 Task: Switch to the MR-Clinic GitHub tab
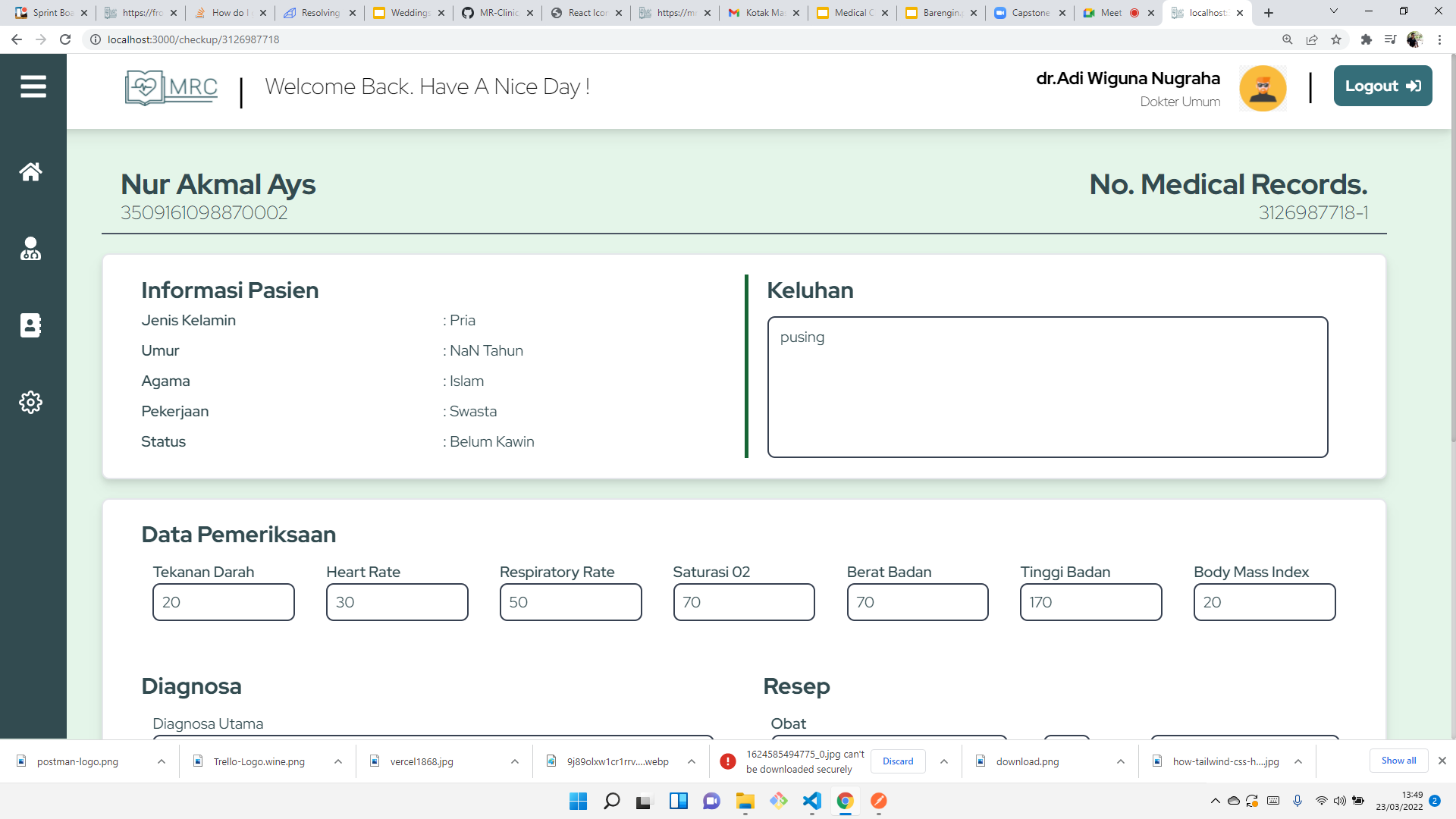pos(497,13)
